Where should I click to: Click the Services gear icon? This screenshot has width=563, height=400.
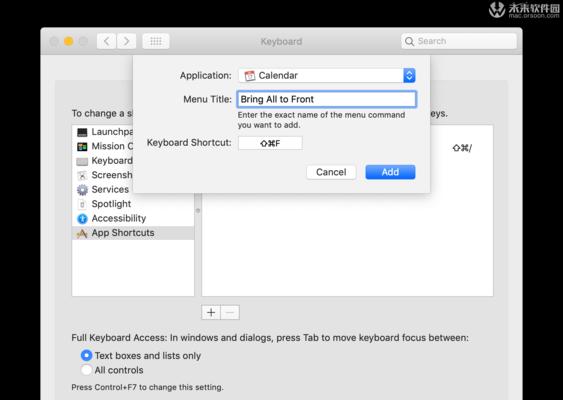(x=82, y=190)
